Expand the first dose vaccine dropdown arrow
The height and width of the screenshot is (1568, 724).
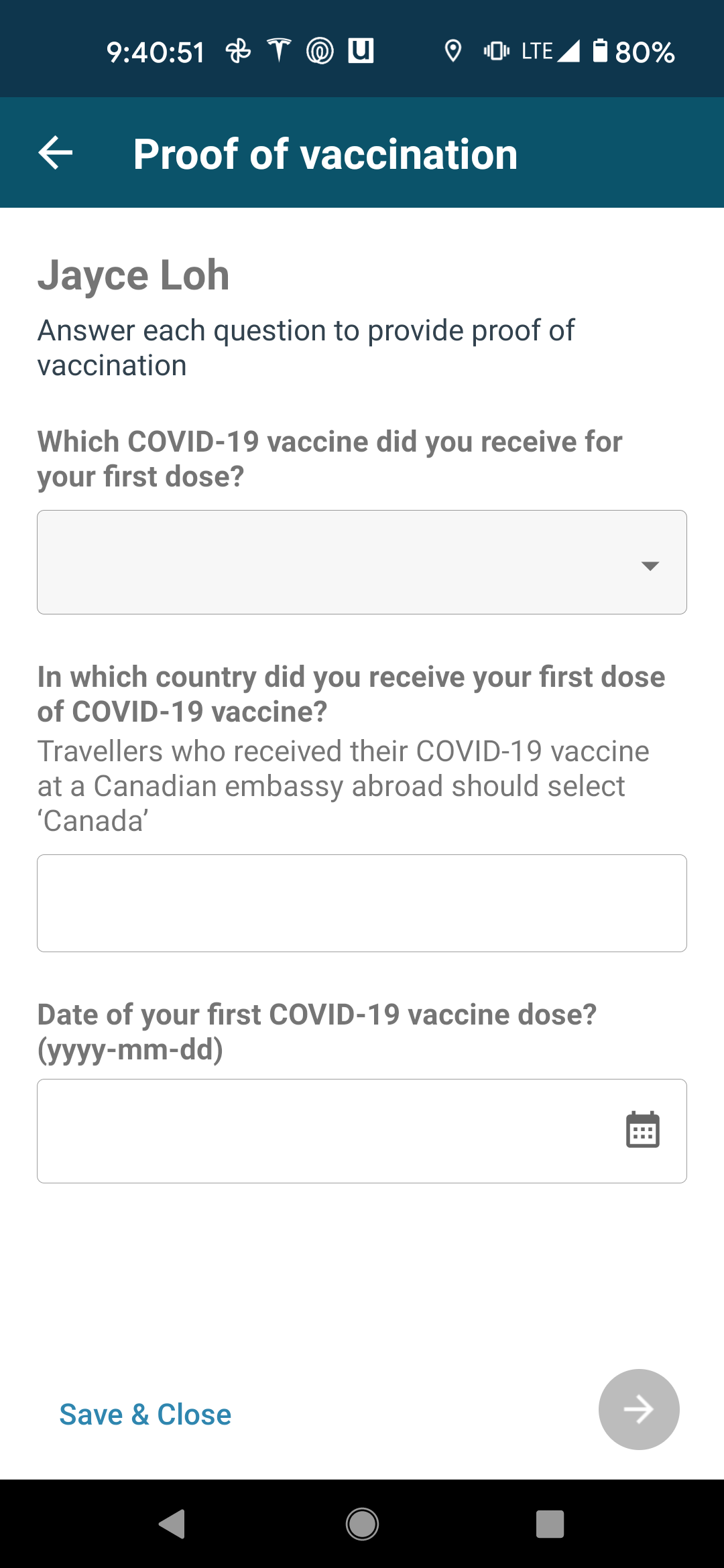650,566
